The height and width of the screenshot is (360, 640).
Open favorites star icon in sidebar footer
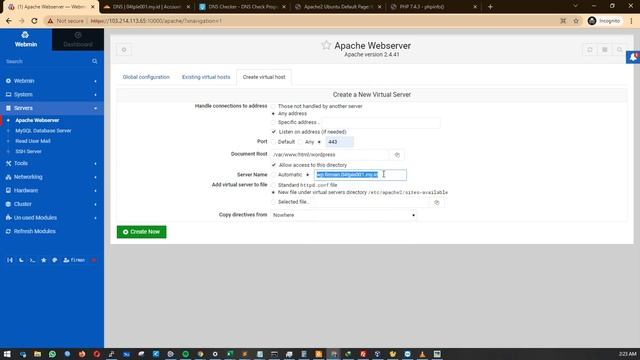click(44, 260)
